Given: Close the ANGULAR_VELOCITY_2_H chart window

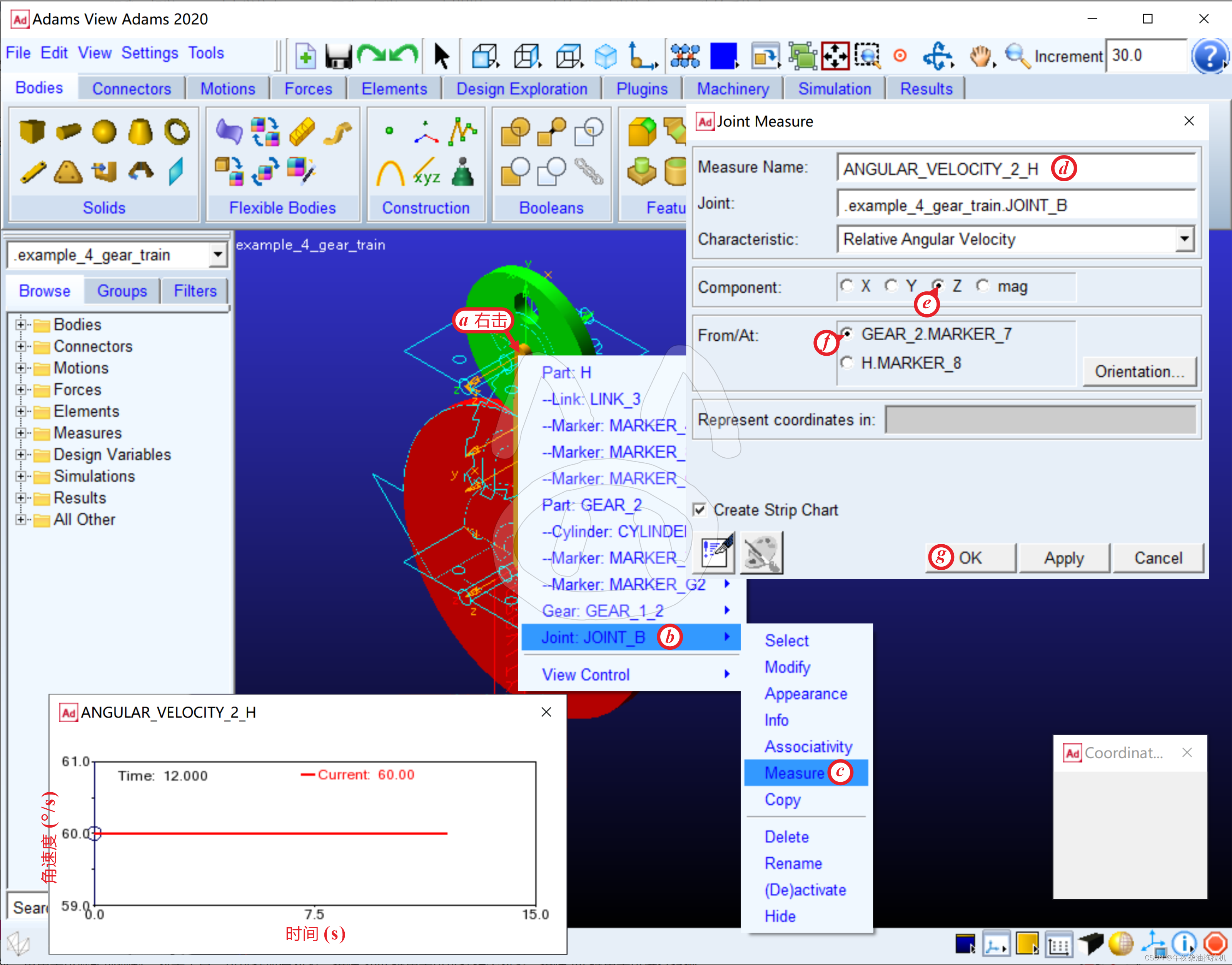Looking at the screenshot, I should pyautogui.click(x=546, y=712).
